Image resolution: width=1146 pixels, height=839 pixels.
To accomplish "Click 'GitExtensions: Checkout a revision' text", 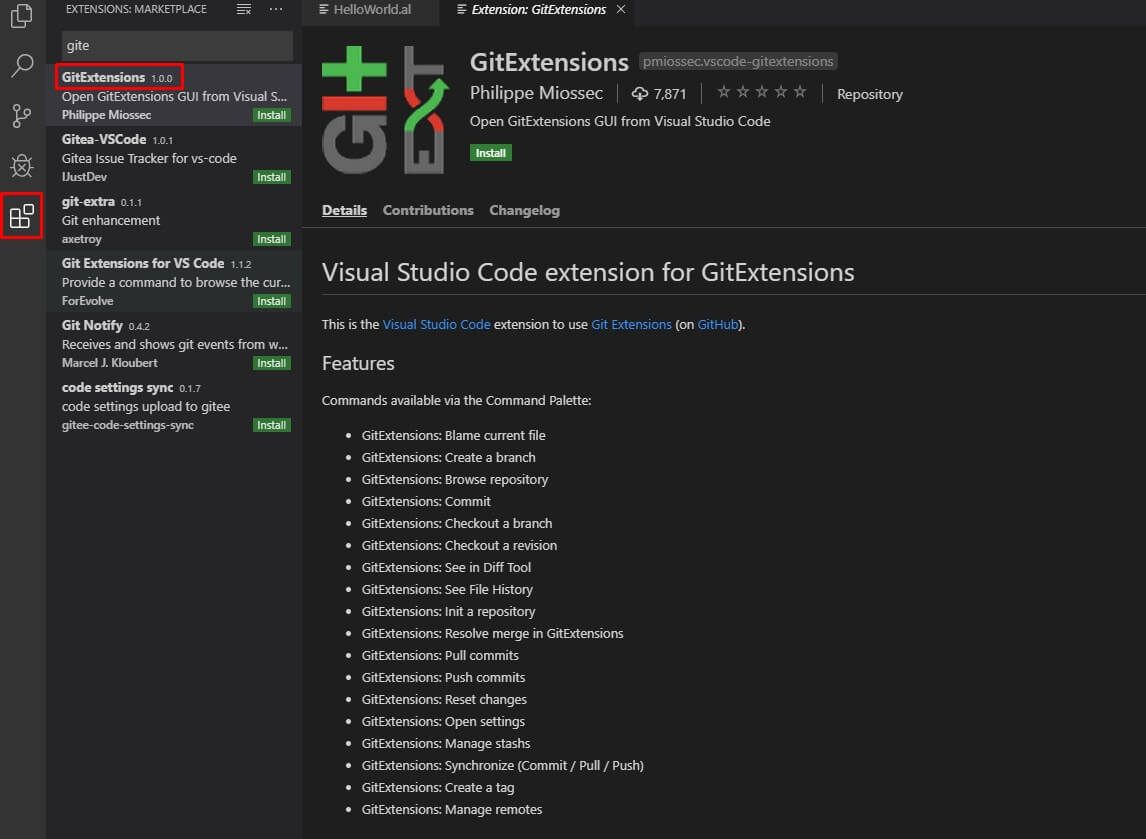I will click(459, 545).
